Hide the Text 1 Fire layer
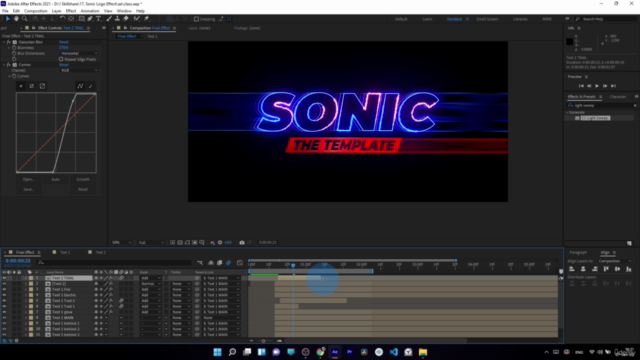 point(4,289)
